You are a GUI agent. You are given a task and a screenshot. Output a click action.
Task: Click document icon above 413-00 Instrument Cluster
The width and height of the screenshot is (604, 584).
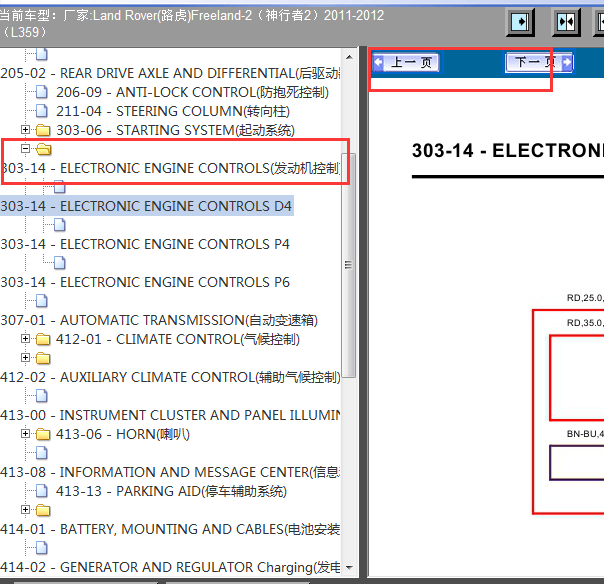click(x=42, y=396)
